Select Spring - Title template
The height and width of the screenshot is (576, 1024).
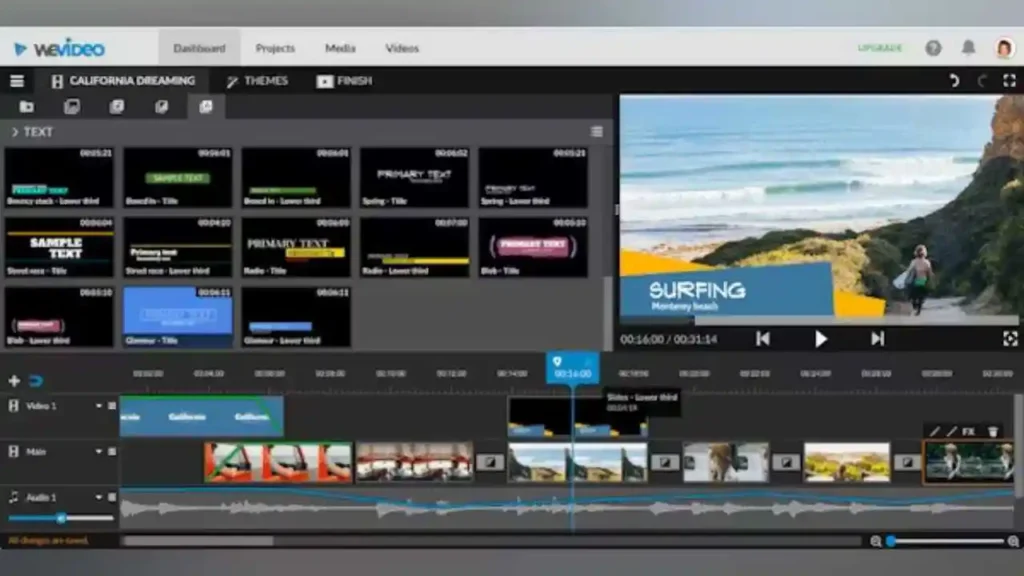(x=414, y=177)
